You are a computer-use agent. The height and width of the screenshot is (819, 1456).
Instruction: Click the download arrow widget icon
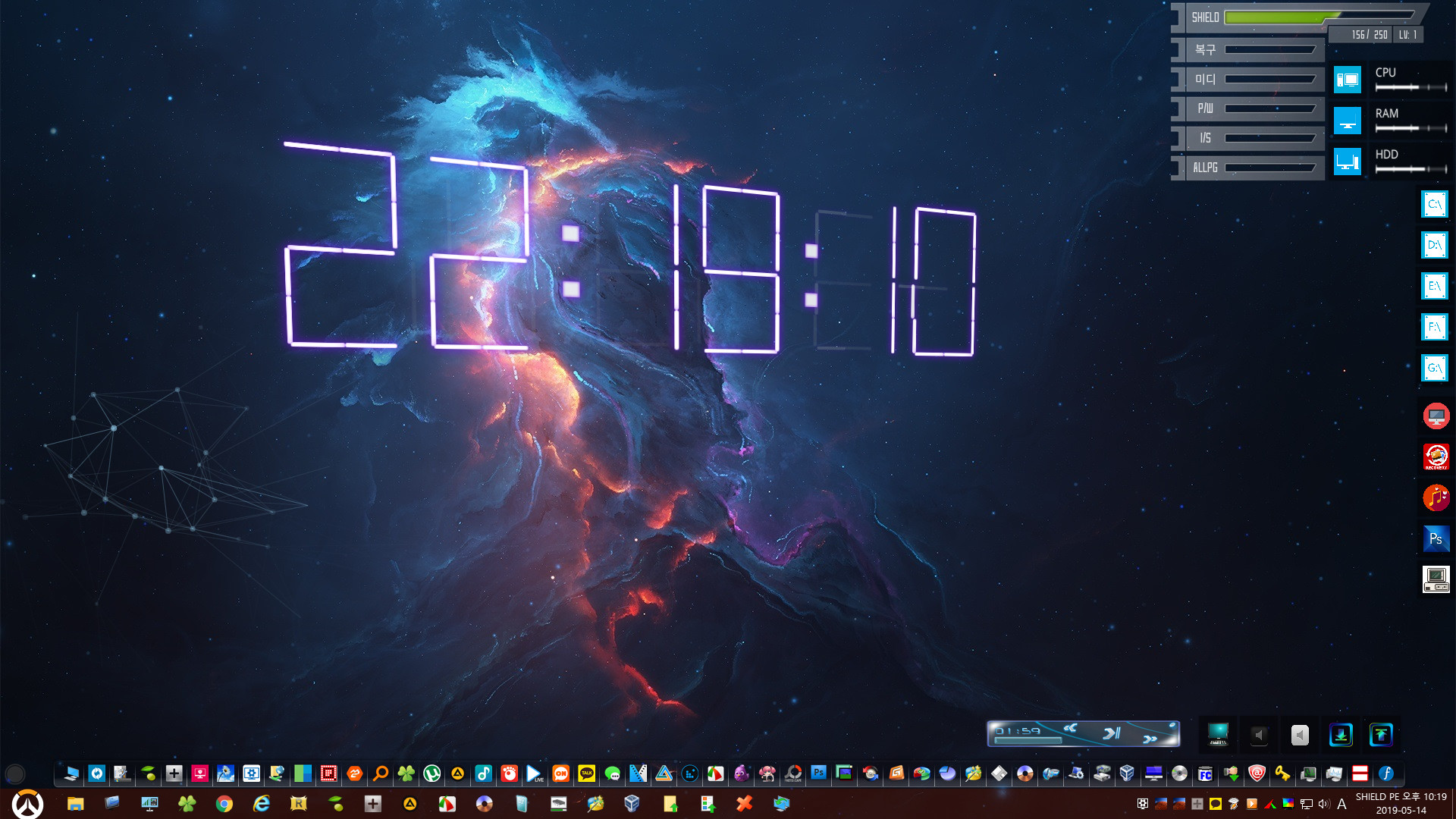(x=1341, y=735)
